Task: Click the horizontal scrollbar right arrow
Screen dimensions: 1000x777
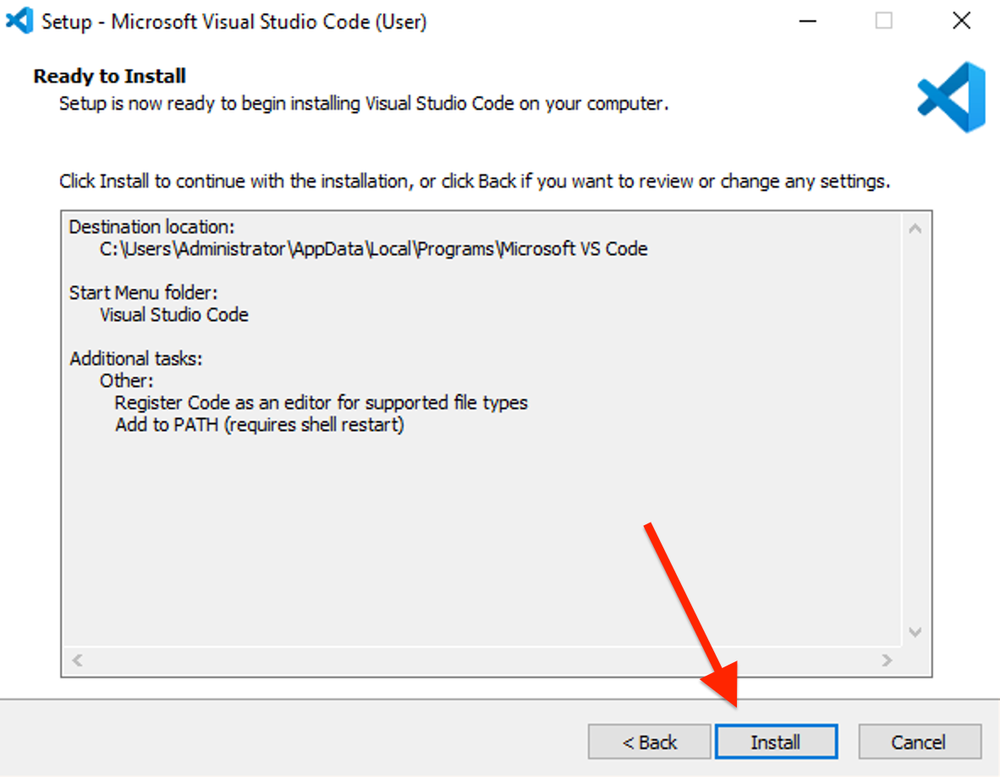Action: click(886, 660)
